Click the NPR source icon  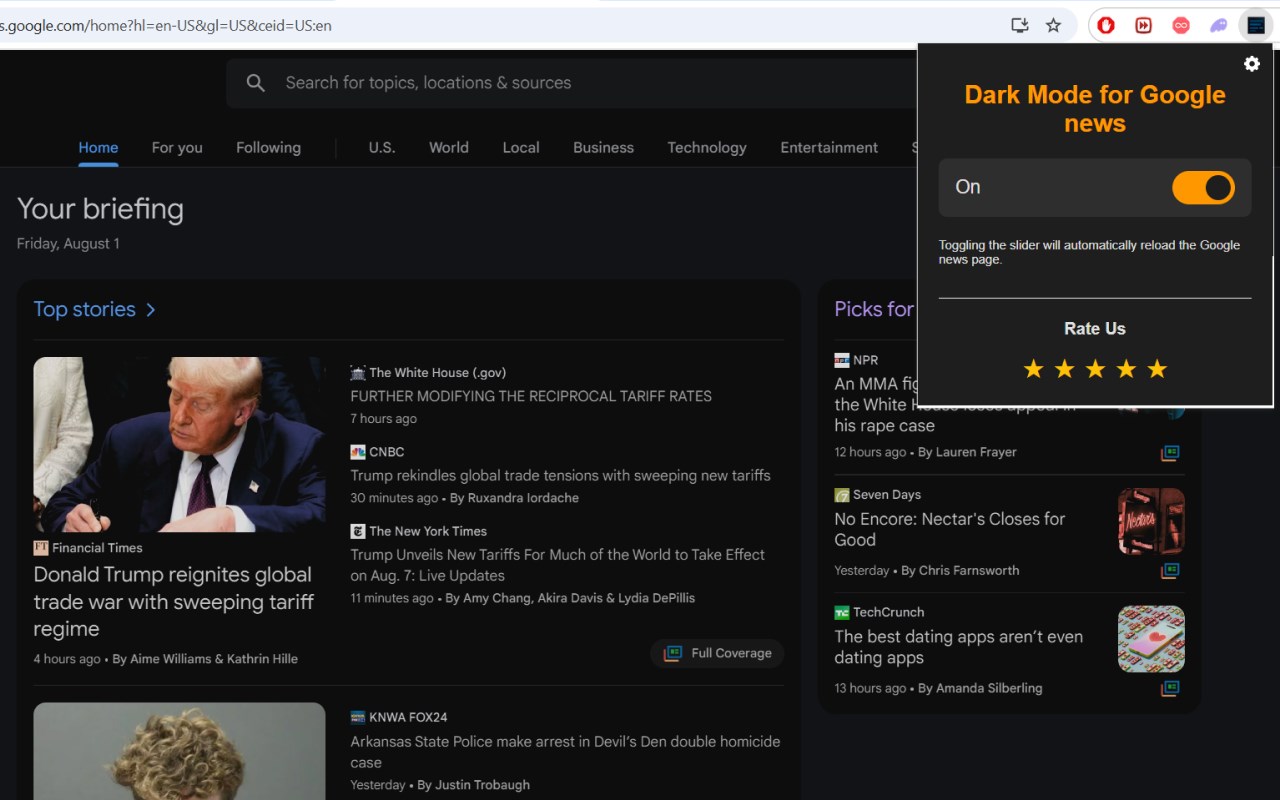pos(842,360)
